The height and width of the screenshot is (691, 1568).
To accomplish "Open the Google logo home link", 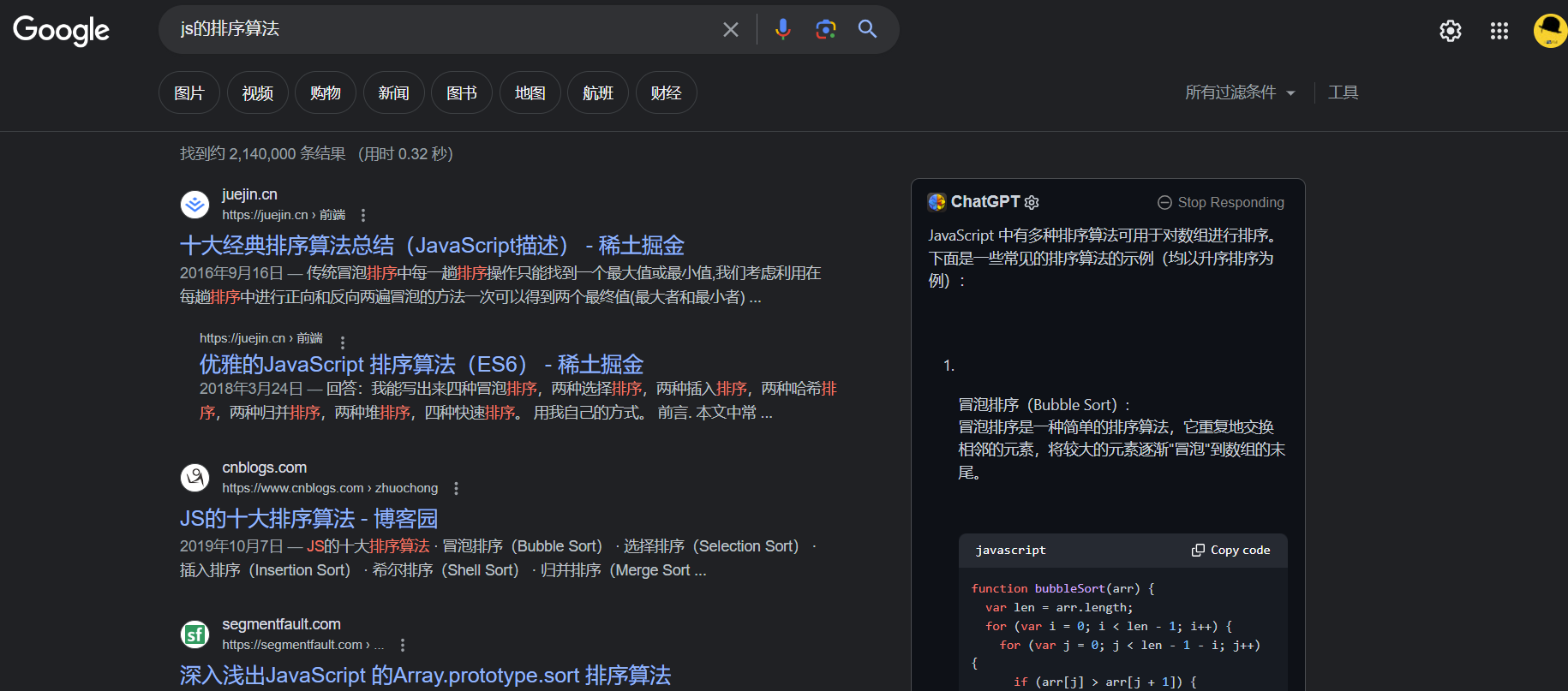I will (61, 30).
